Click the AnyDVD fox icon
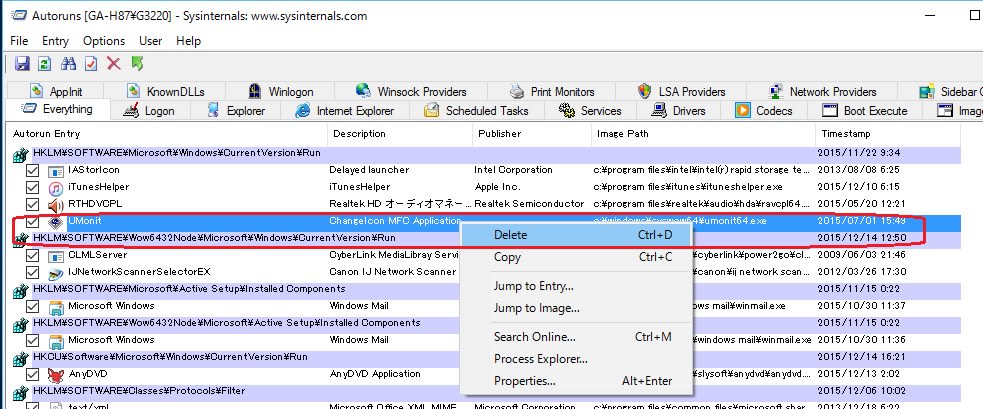 (56, 374)
